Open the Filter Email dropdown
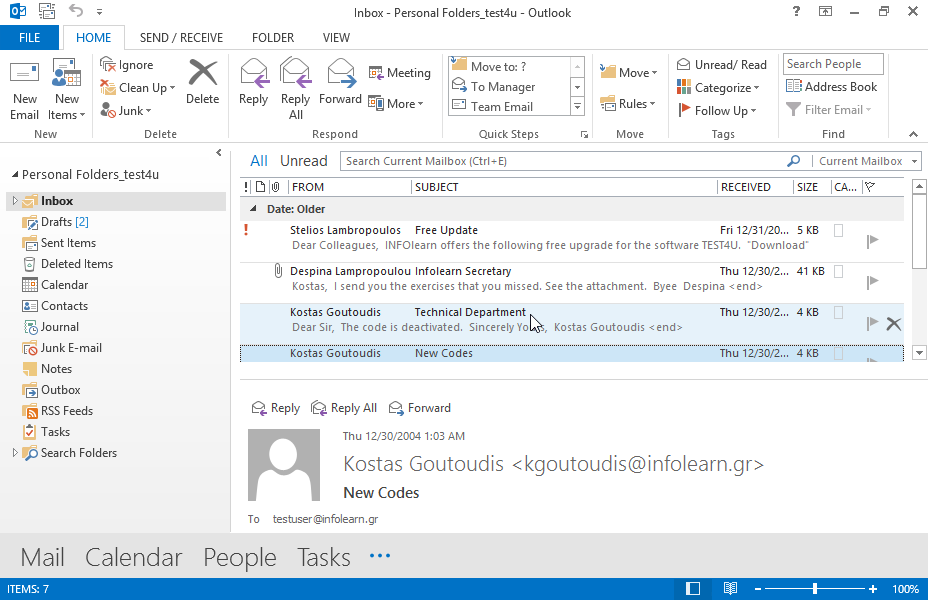 (829, 109)
